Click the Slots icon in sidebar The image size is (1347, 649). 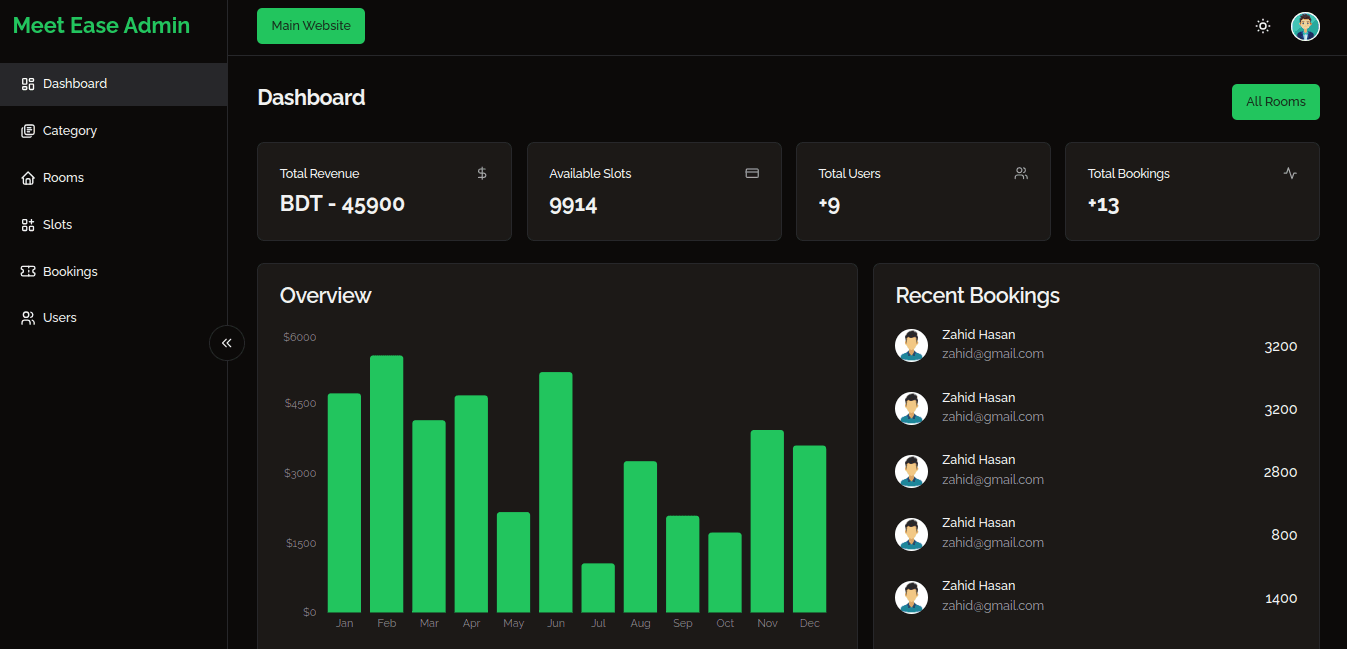pos(28,225)
